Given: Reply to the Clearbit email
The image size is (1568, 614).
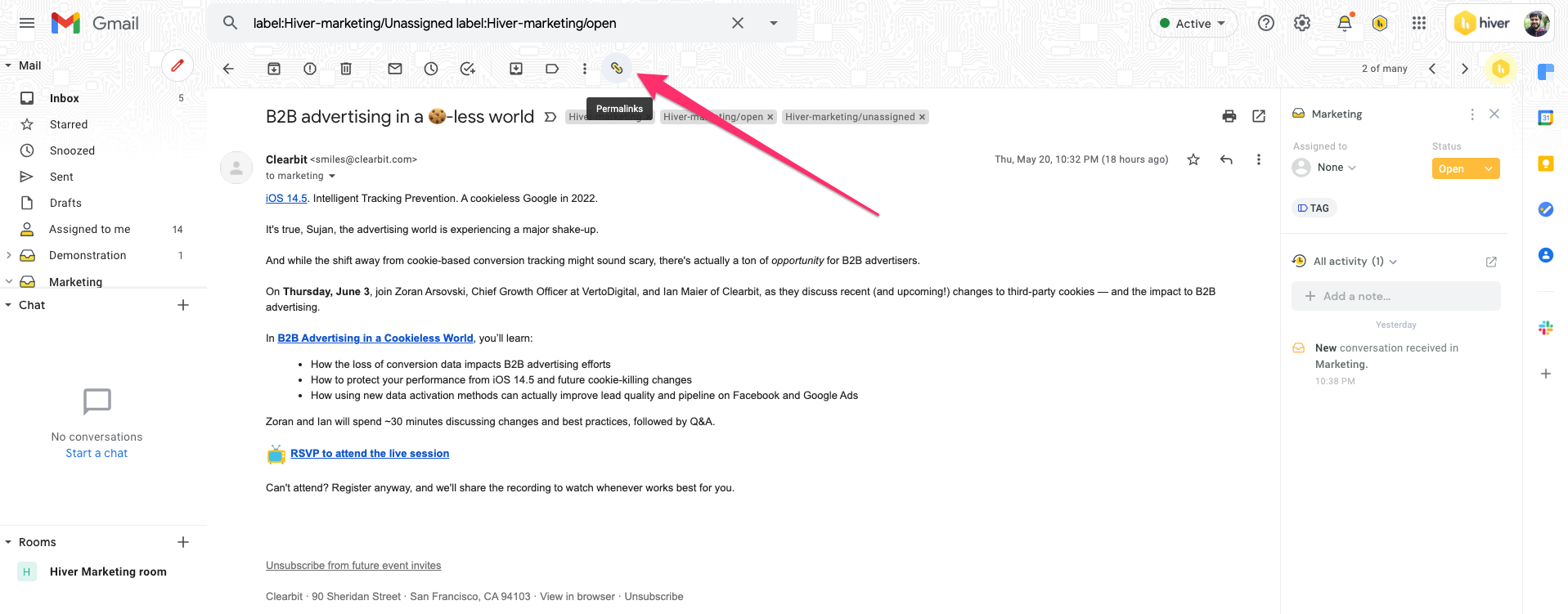Looking at the screenshot, I should click(x=1226, y=159).
